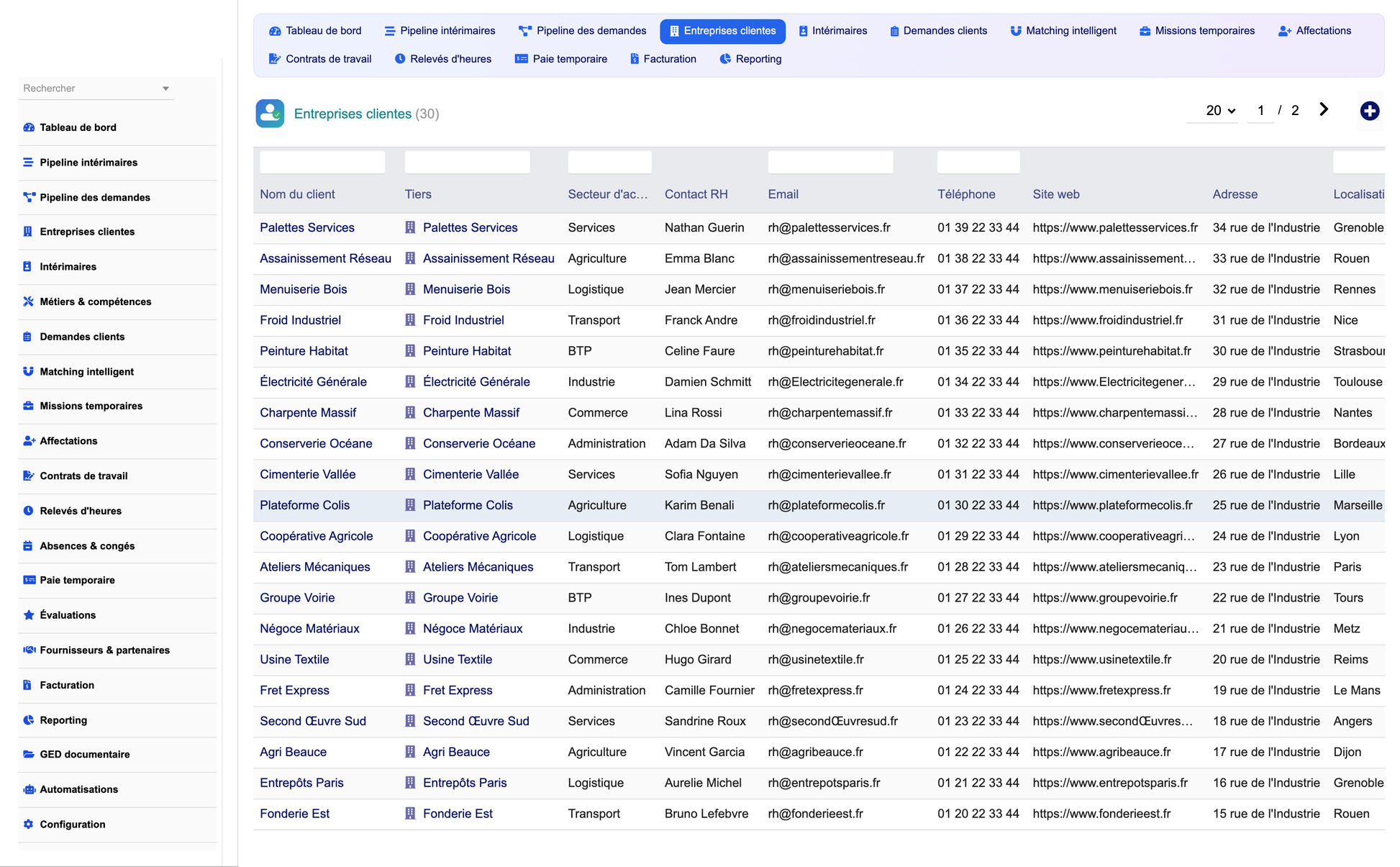Click the Secteur d'activité filter field
This screenshot has width=1400, height=867.
tap(609, 162)
